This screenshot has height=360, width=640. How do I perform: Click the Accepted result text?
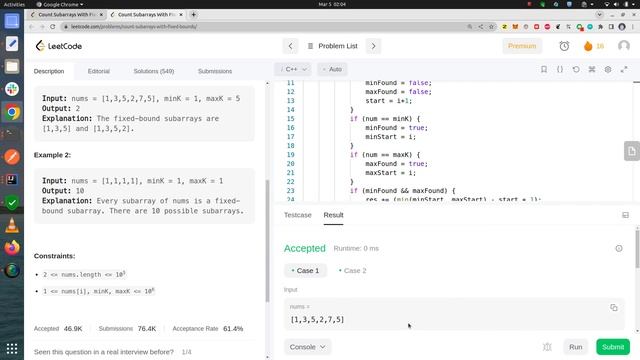[x=304, y=248]
